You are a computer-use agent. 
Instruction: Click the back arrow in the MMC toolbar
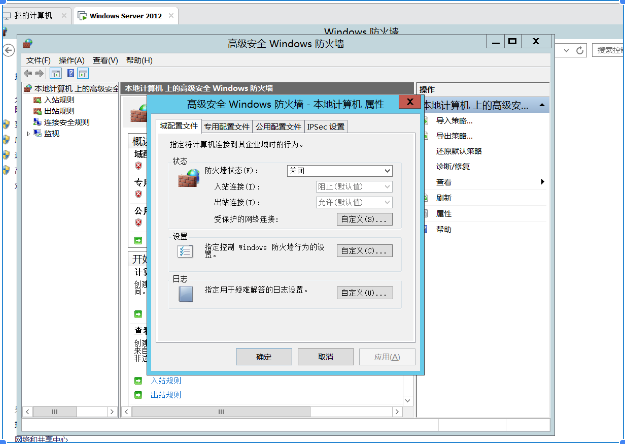[x=28, y=73]
